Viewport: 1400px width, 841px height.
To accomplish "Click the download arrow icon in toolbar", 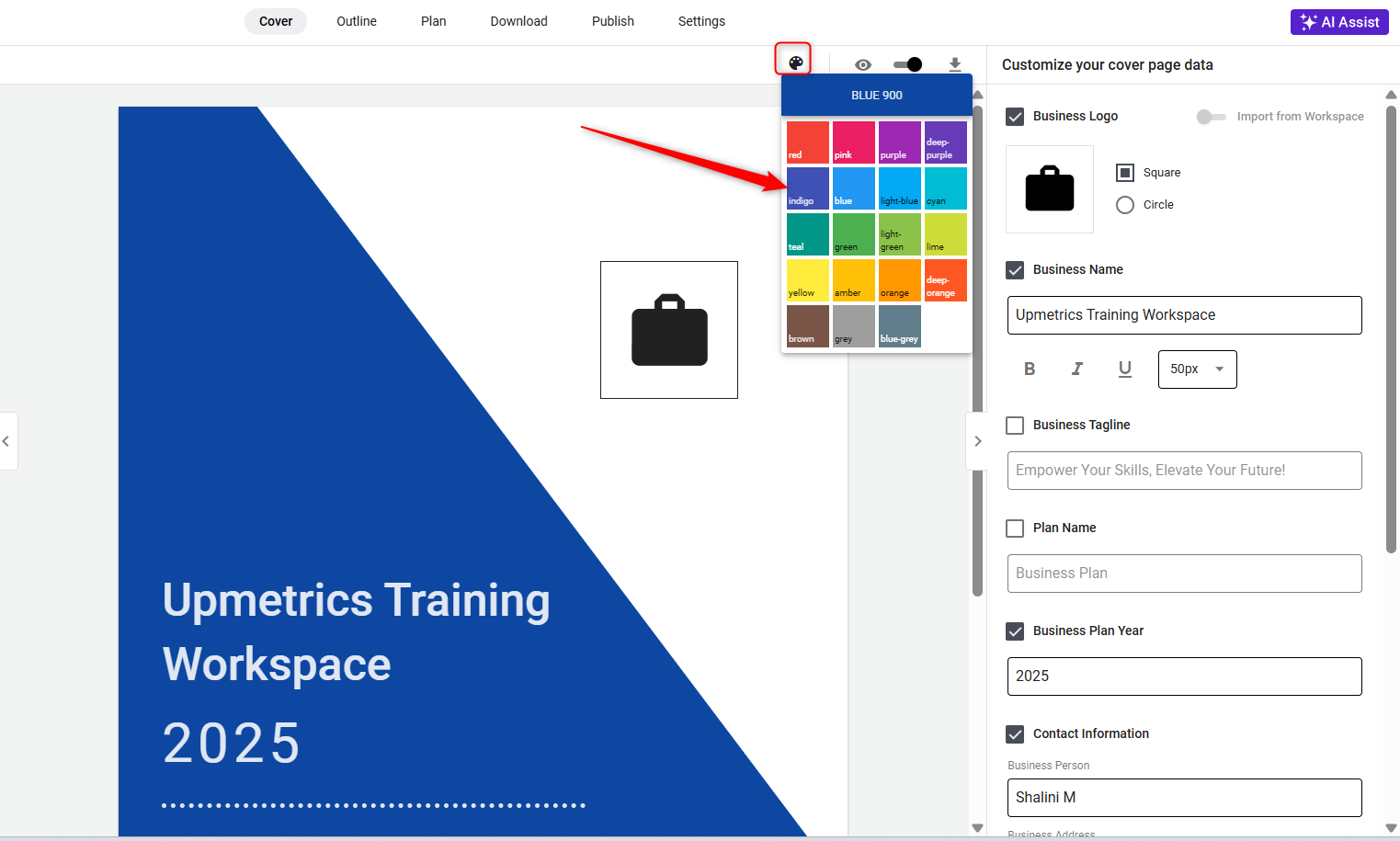I will pos(955,64).
